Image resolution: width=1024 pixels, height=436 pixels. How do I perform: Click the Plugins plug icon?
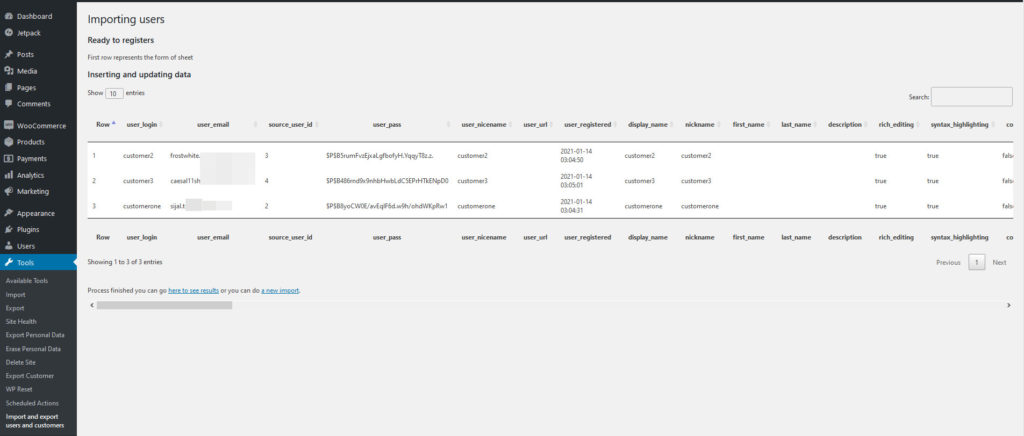point(8,230)
